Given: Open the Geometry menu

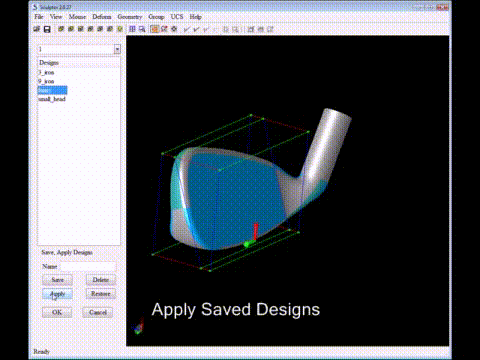Looking at the screenshot, I should coord(130,17).
